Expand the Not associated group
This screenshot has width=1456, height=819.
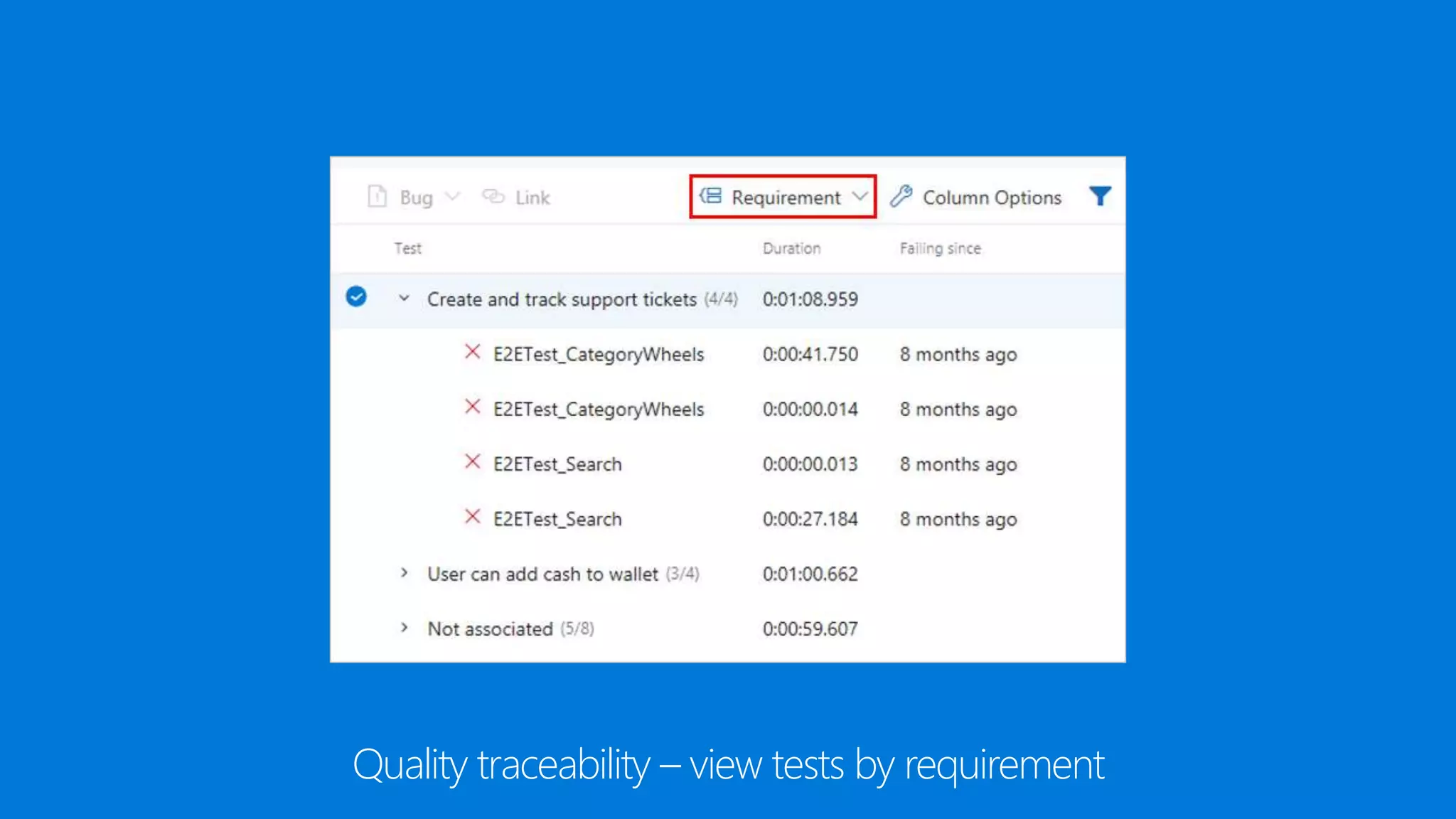point(404,627)
